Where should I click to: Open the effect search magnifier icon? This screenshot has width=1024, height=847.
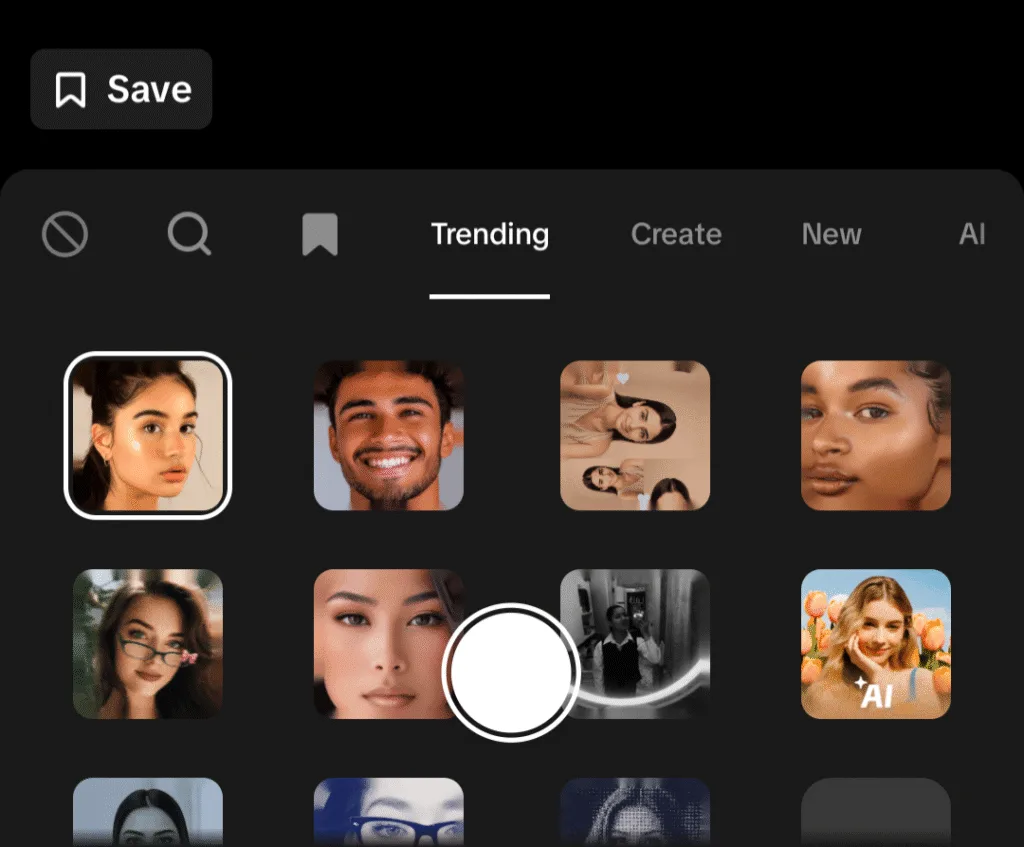pyautogui.click(x=189, y=235)
